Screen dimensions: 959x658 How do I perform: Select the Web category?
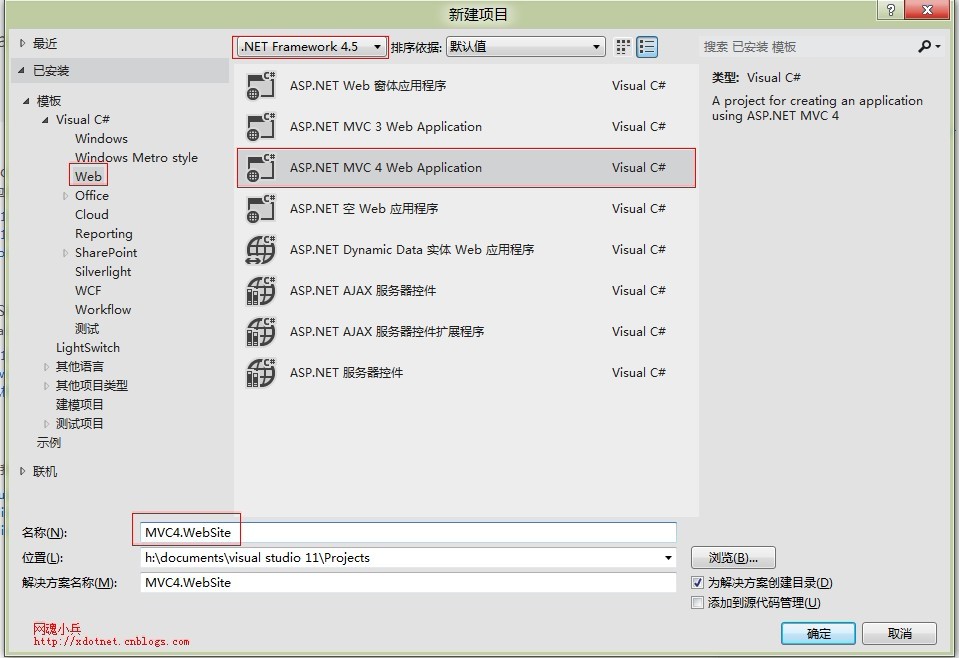88,177
